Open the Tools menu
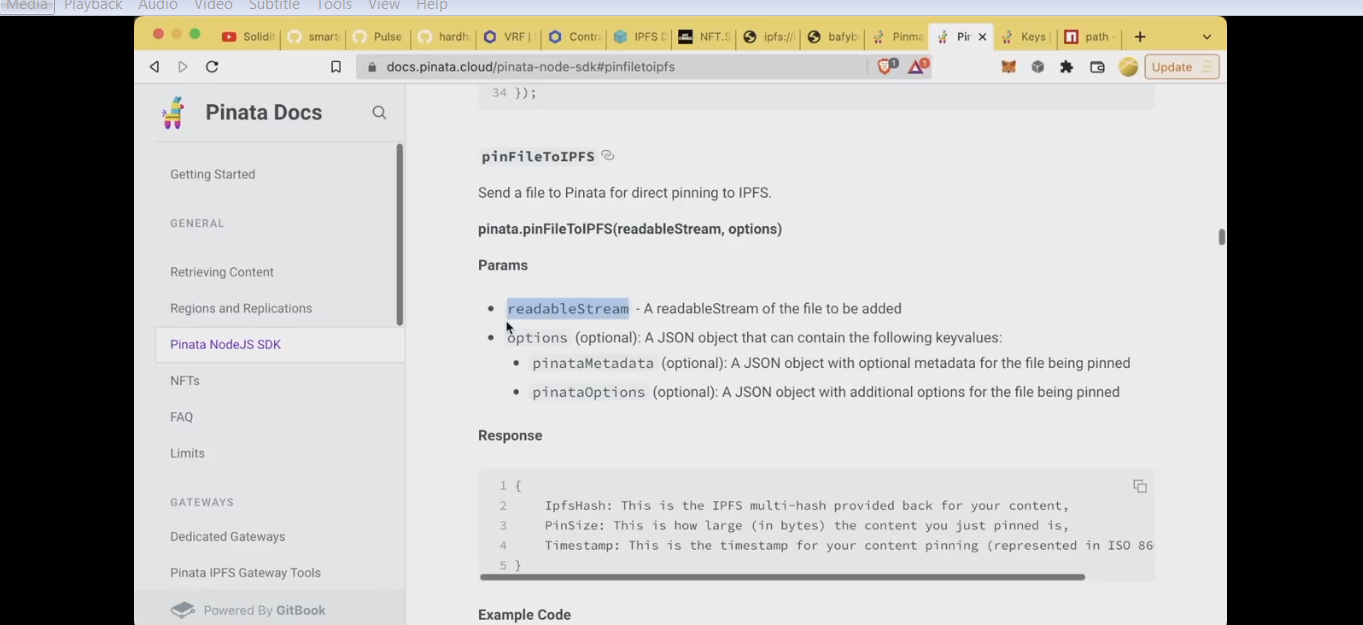The height and width of the screenshot is (625, 1363). point(334,6)
